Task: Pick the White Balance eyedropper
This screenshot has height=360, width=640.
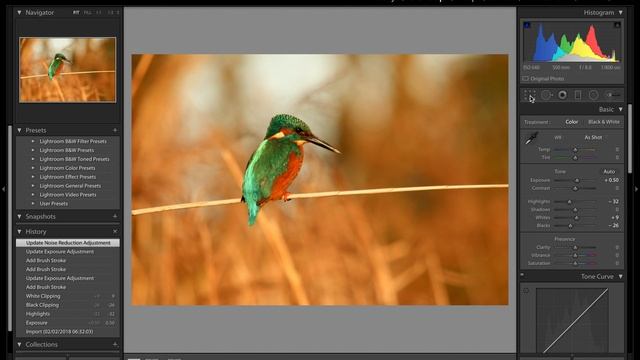Action: 531,139
